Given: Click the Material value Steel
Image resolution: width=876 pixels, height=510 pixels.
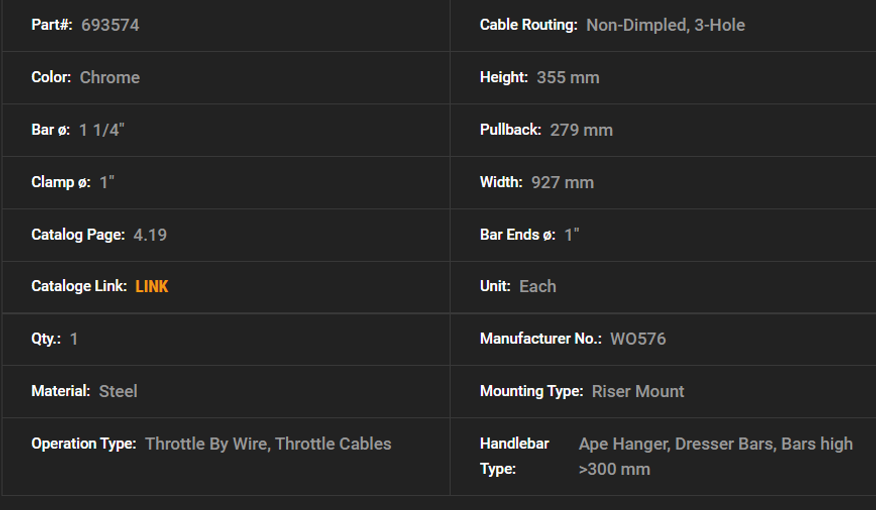Looking at the screenshot, I should pos(118,392).
